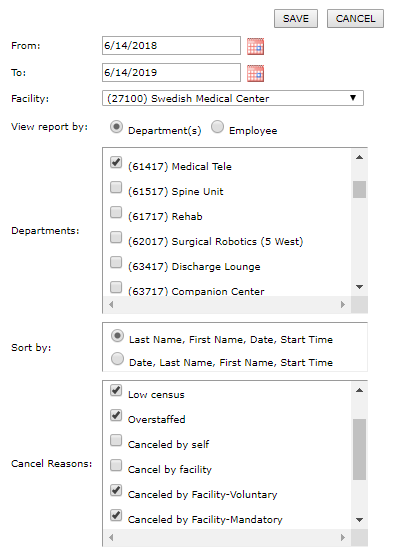394x557 pixels.
Task: Click the From date input field
Action: point(171,45)
